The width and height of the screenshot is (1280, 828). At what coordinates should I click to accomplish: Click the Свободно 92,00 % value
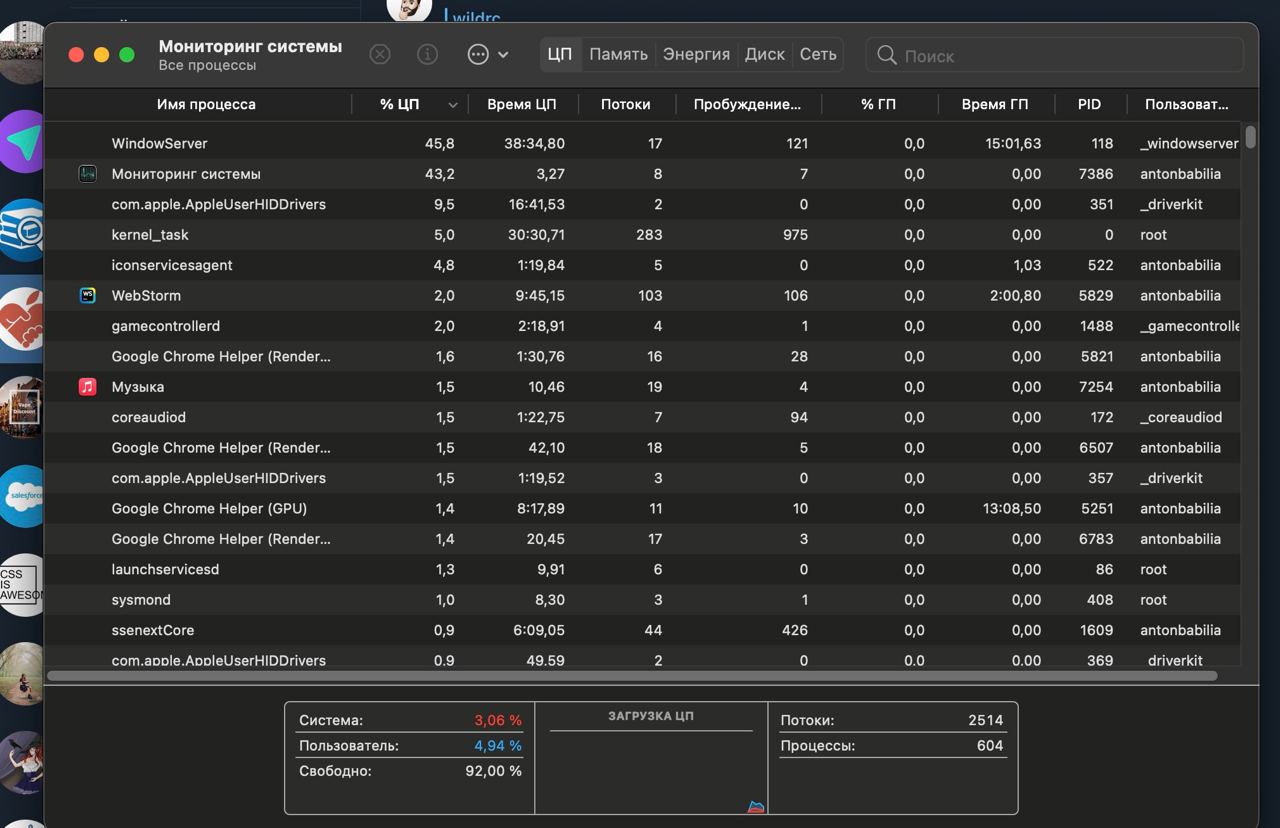click(493, 771)
